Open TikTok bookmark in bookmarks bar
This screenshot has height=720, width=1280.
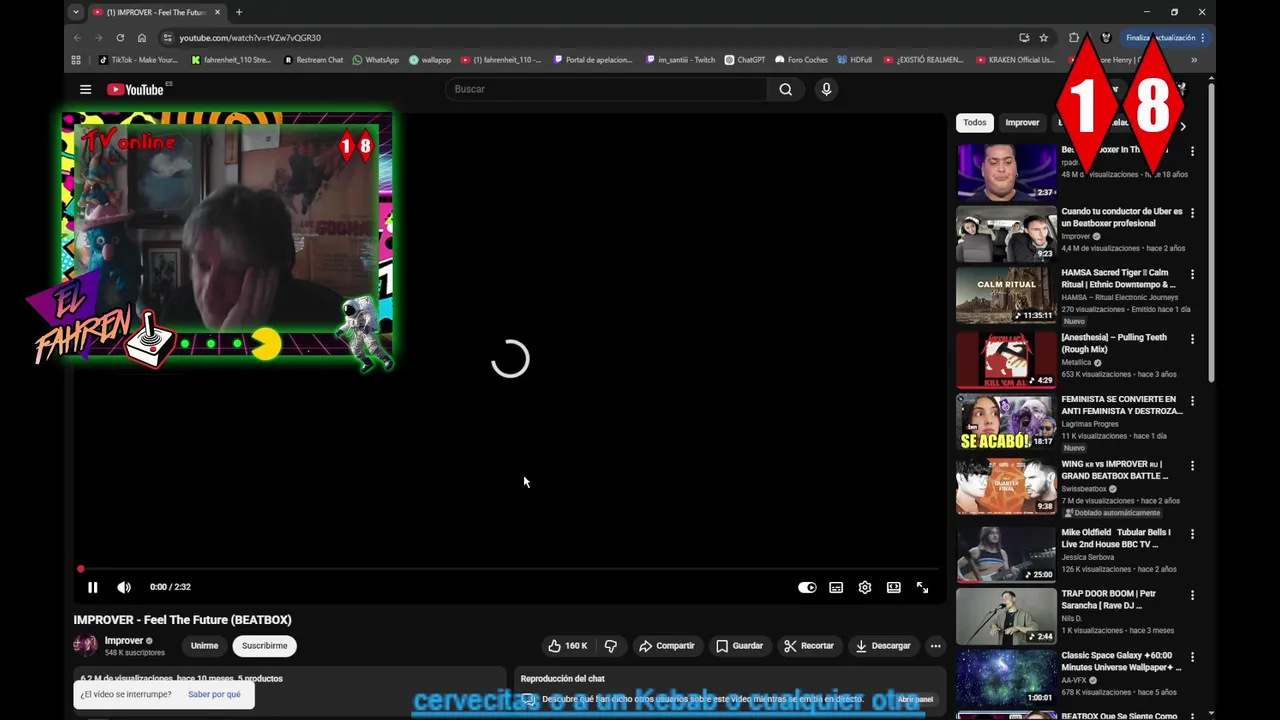coord(137,60)
